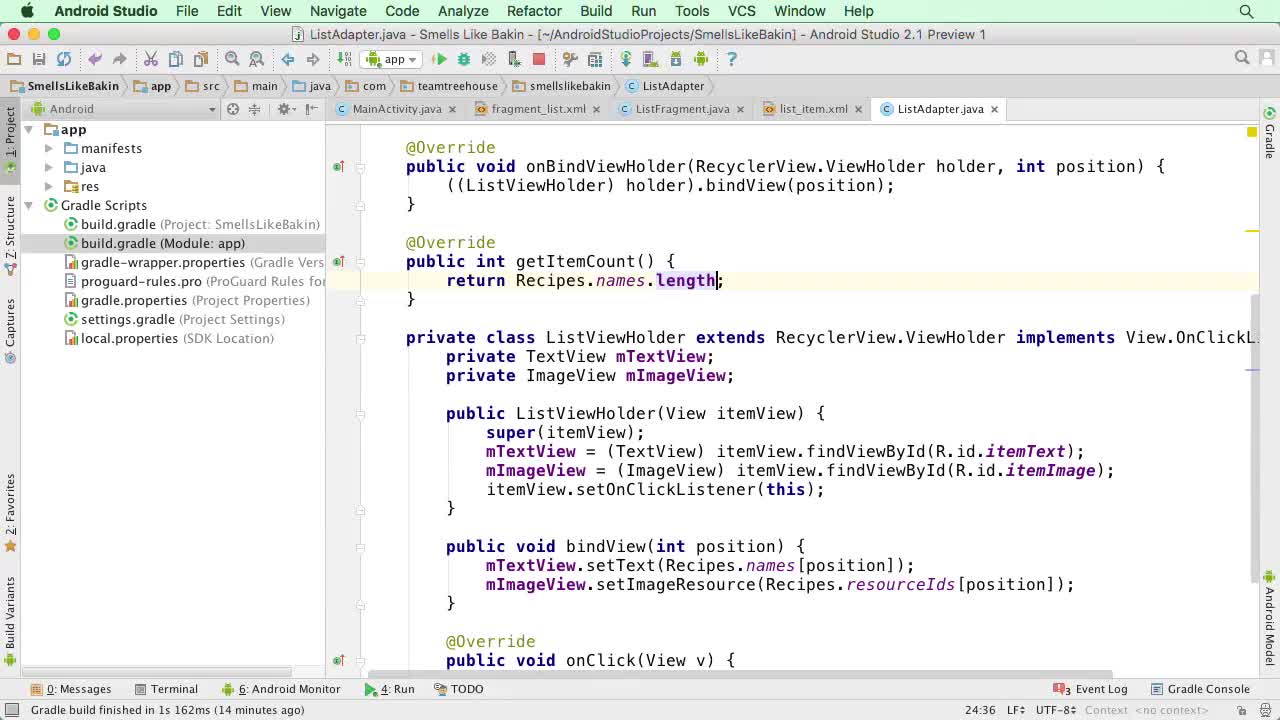Open the TODO tool window
Image resolution: width=1280 pixels, height=720 pixels.
[459, 689]
